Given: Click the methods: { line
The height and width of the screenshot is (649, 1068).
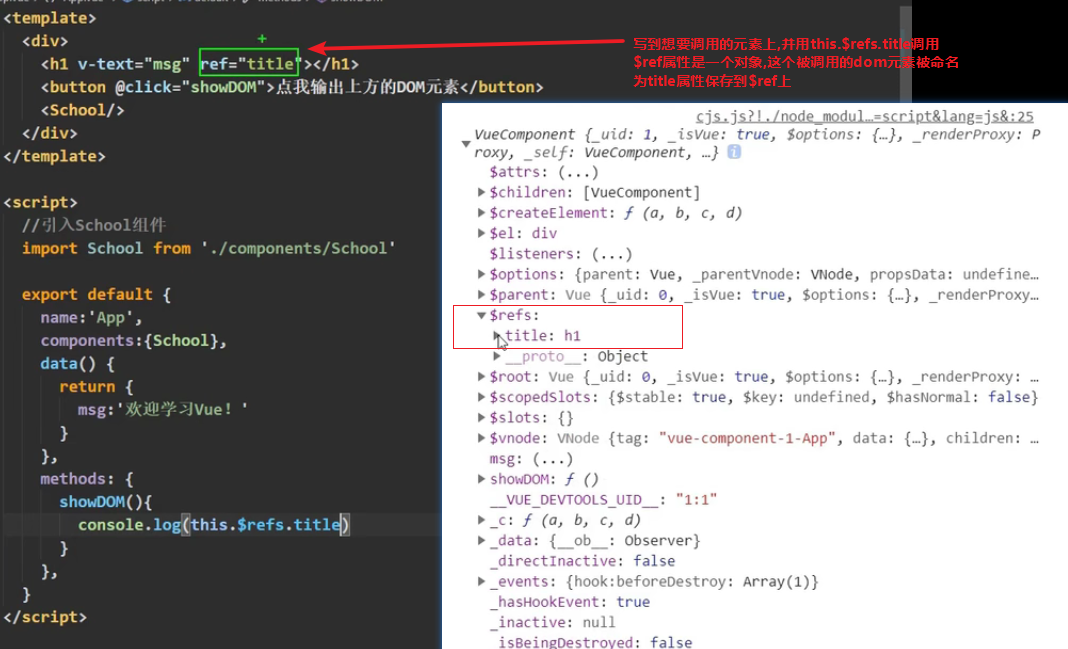Looking at the screenshot, I should [87, 479].
